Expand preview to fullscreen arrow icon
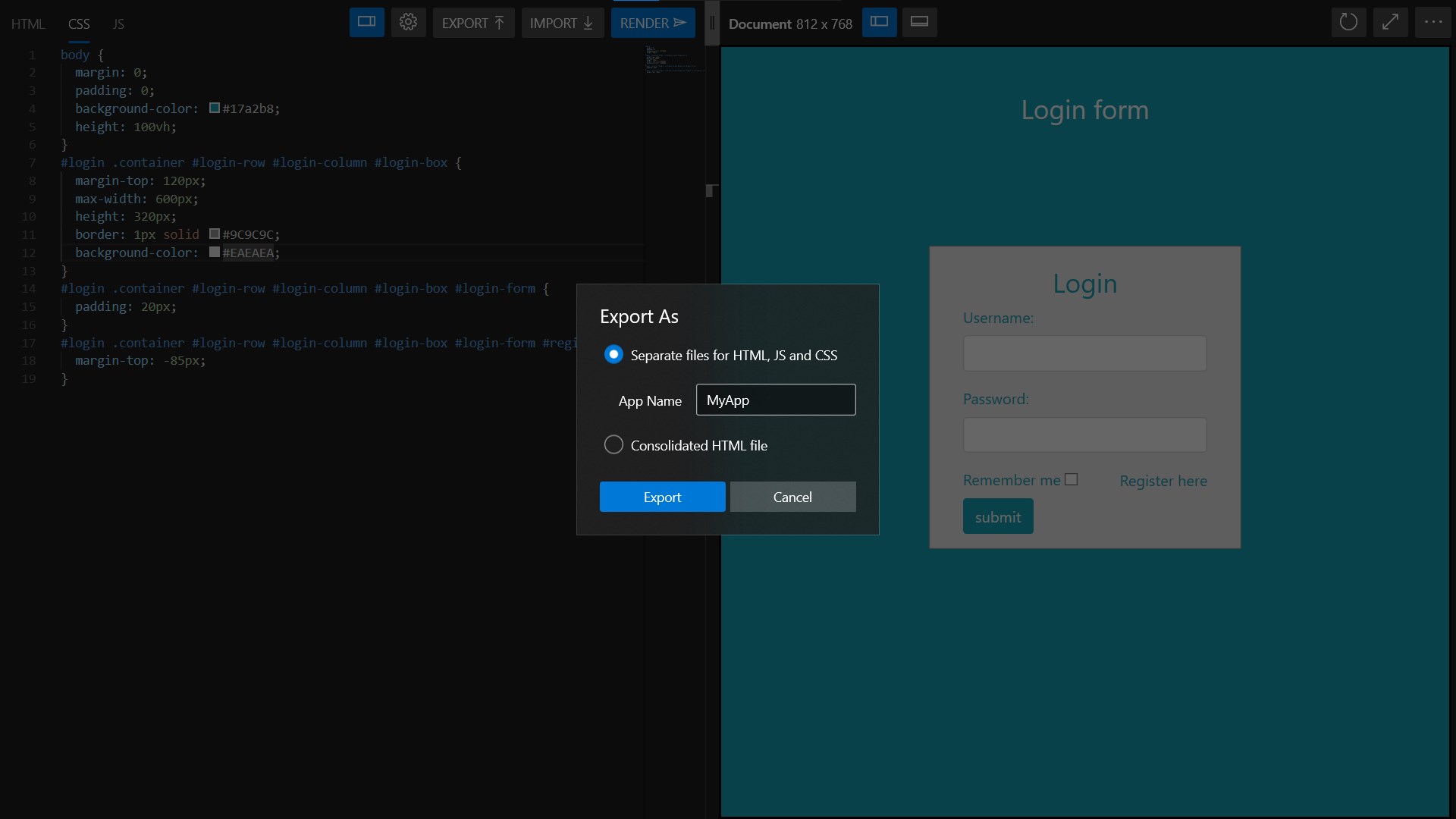The height and width of the screenshot is (819, 1456). coord(1389,22)
